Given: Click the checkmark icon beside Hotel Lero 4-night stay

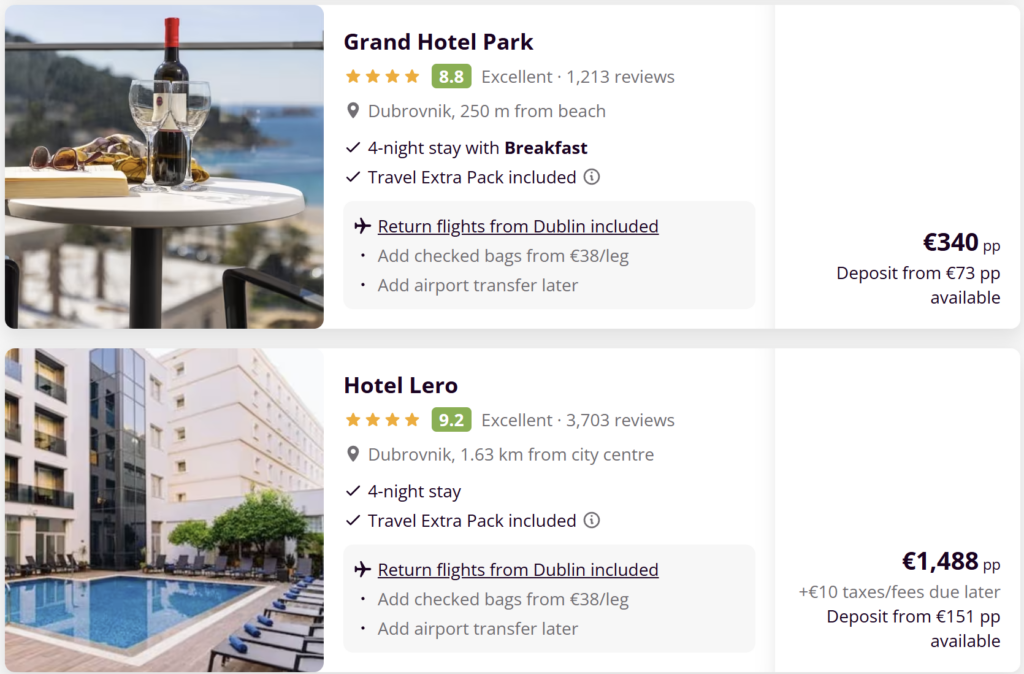Looking at the screenshot, I should pos(352,490).
